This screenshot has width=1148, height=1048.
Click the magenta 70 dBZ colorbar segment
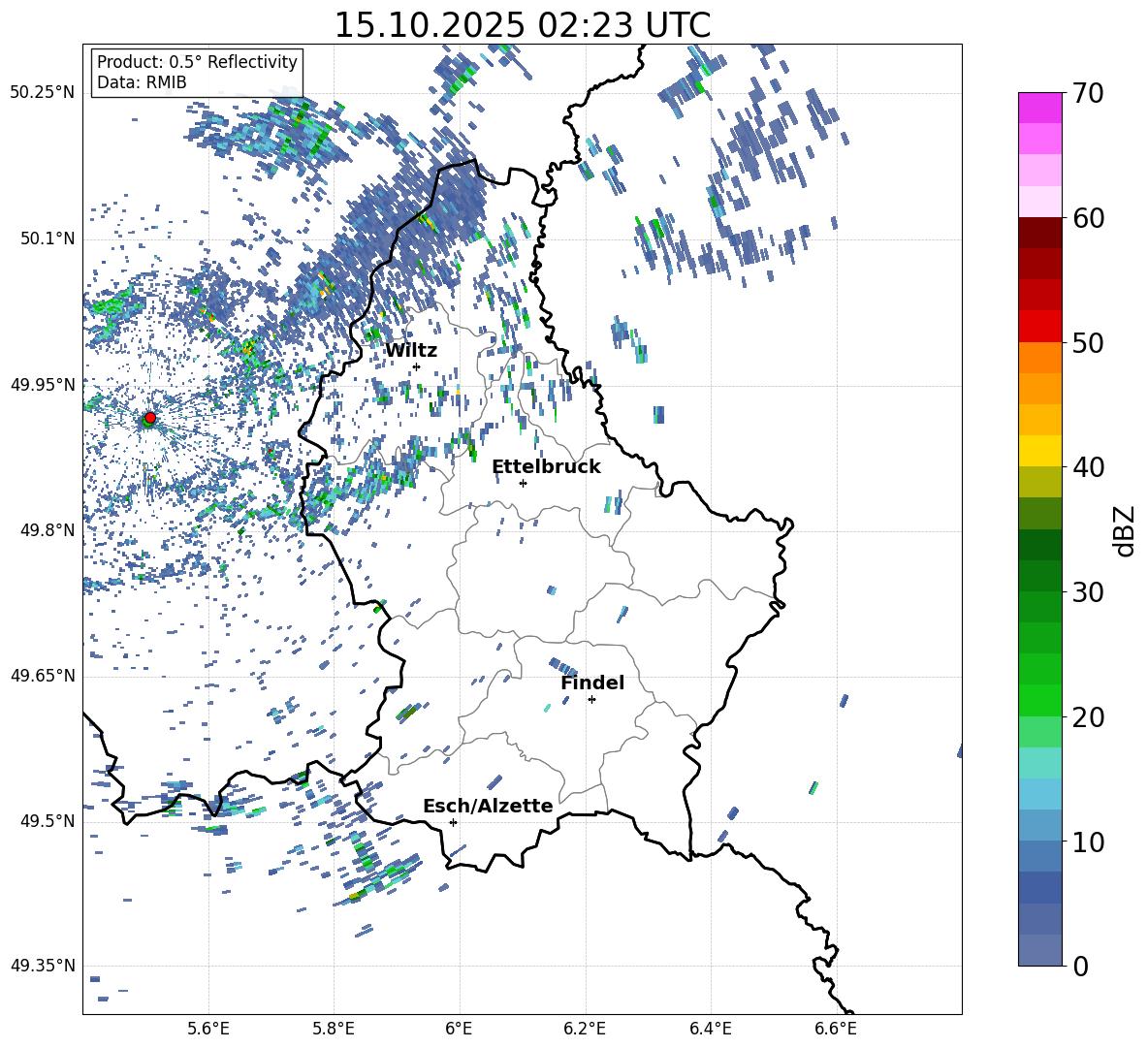pyautogui.click(x=1040, y=108)
